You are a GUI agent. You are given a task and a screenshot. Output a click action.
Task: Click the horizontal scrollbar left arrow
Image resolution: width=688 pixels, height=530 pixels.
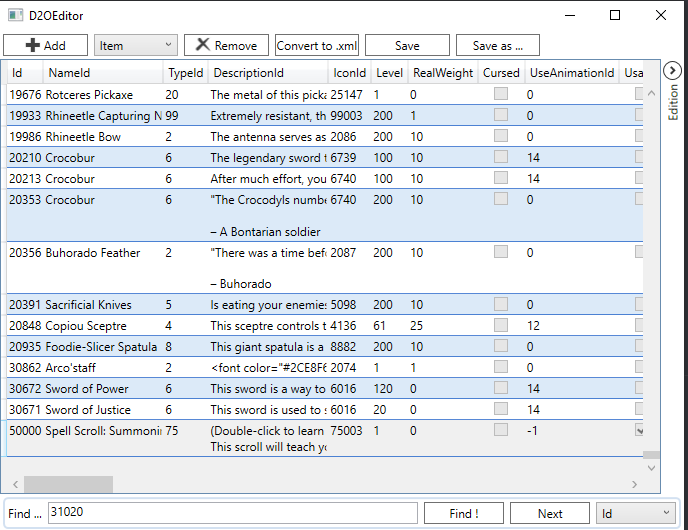pos(15,484)
